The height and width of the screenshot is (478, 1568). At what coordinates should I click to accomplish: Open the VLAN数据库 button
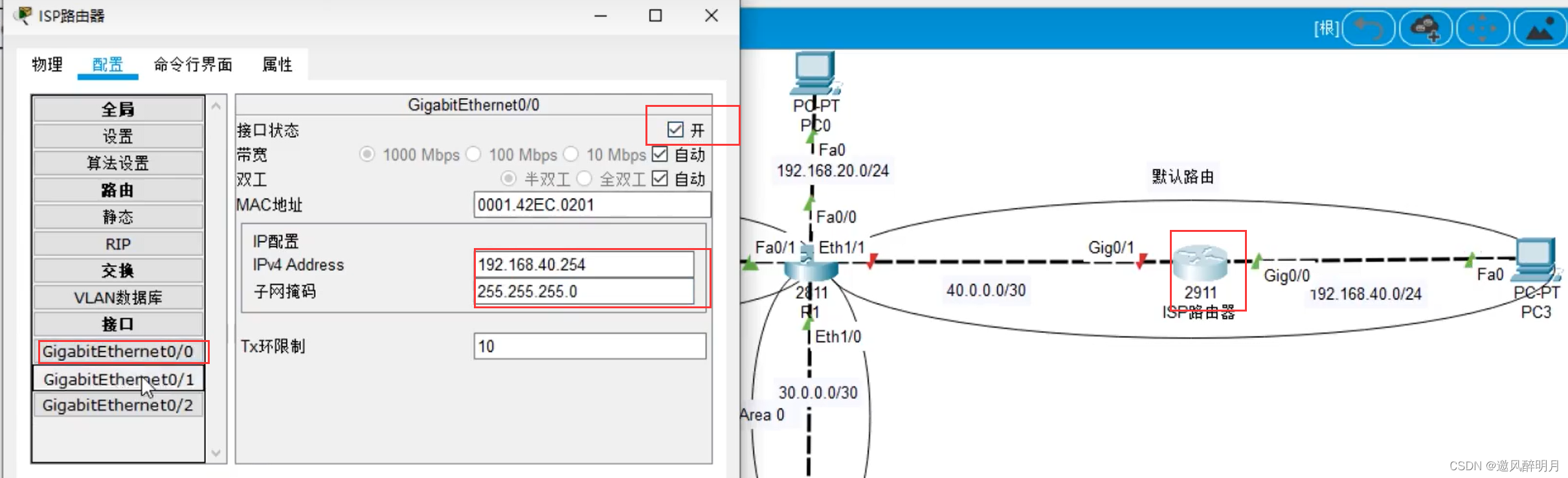click(x=118, y=297)
